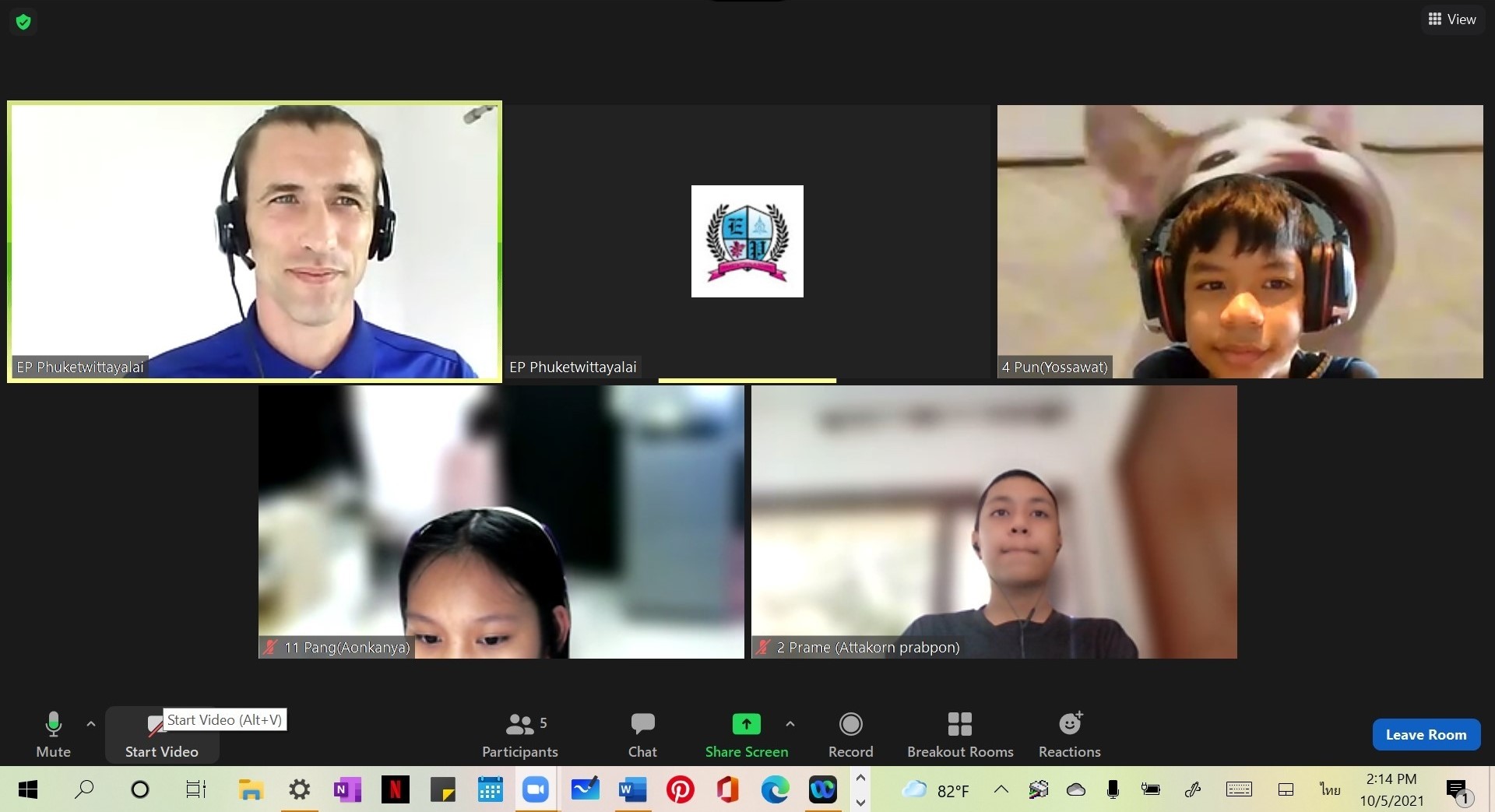Select the 11 Pang(Aonkanya) video tile
Viewport: 1495px width, 812px height.
[x=501, y=522]
